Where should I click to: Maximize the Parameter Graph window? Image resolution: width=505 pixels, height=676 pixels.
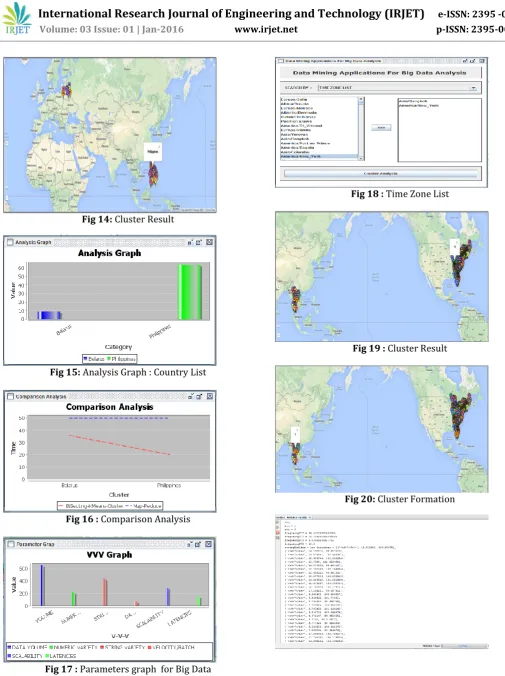[x=198, y=544]
